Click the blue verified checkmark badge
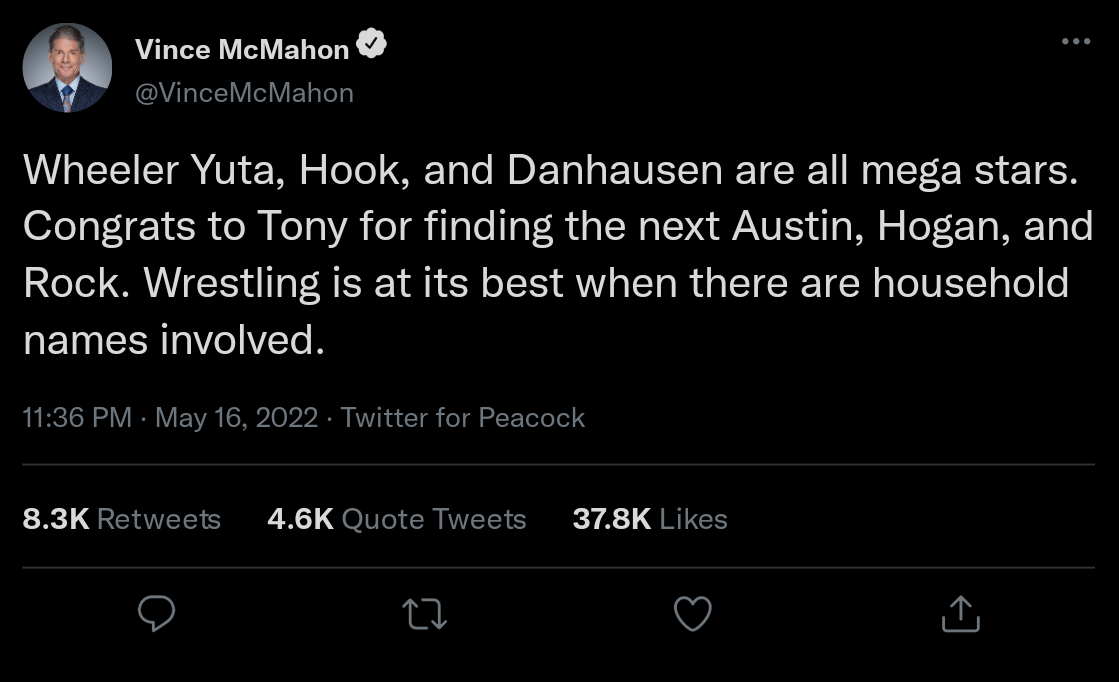The width and height of the screenshot is (1119, 682). coord(373,47)
